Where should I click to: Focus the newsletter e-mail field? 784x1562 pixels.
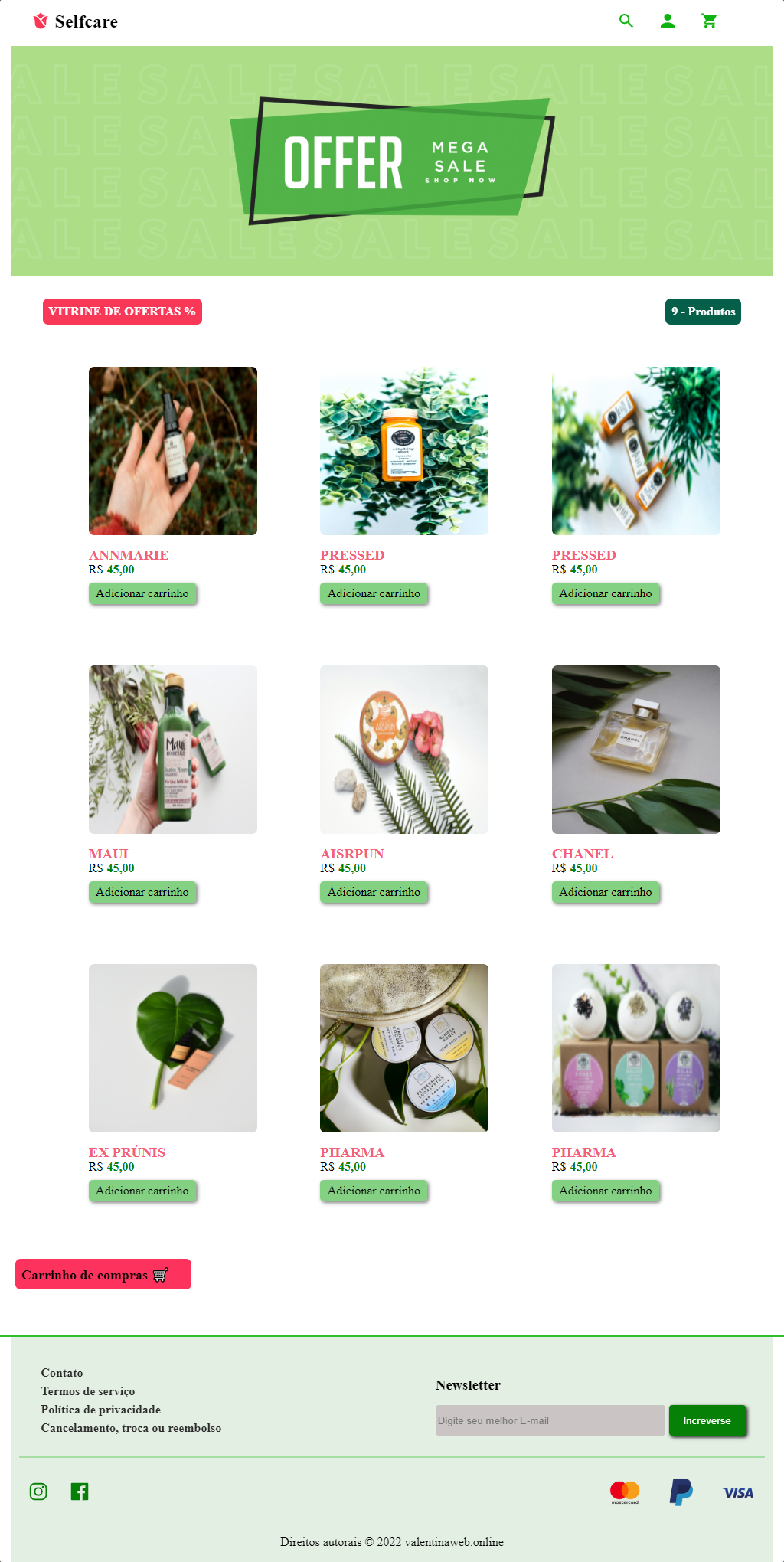click(x=550, y=1420)
